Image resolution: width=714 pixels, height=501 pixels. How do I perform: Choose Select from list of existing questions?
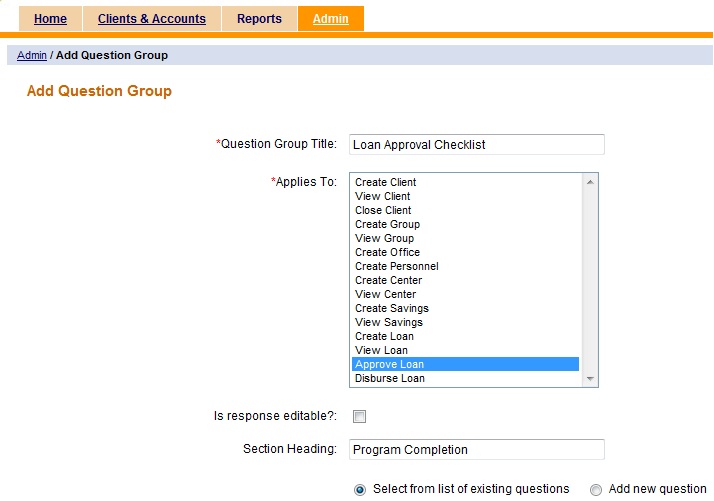pyautogui.click(x=360, y=489)
